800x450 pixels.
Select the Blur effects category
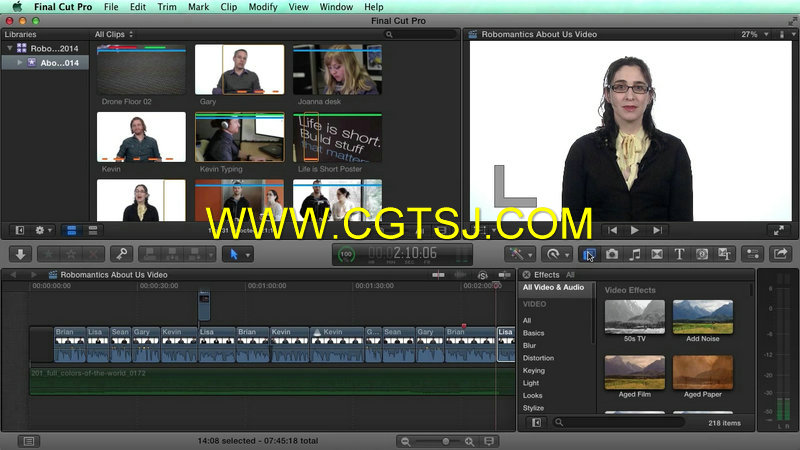click(x=529, y=345)
